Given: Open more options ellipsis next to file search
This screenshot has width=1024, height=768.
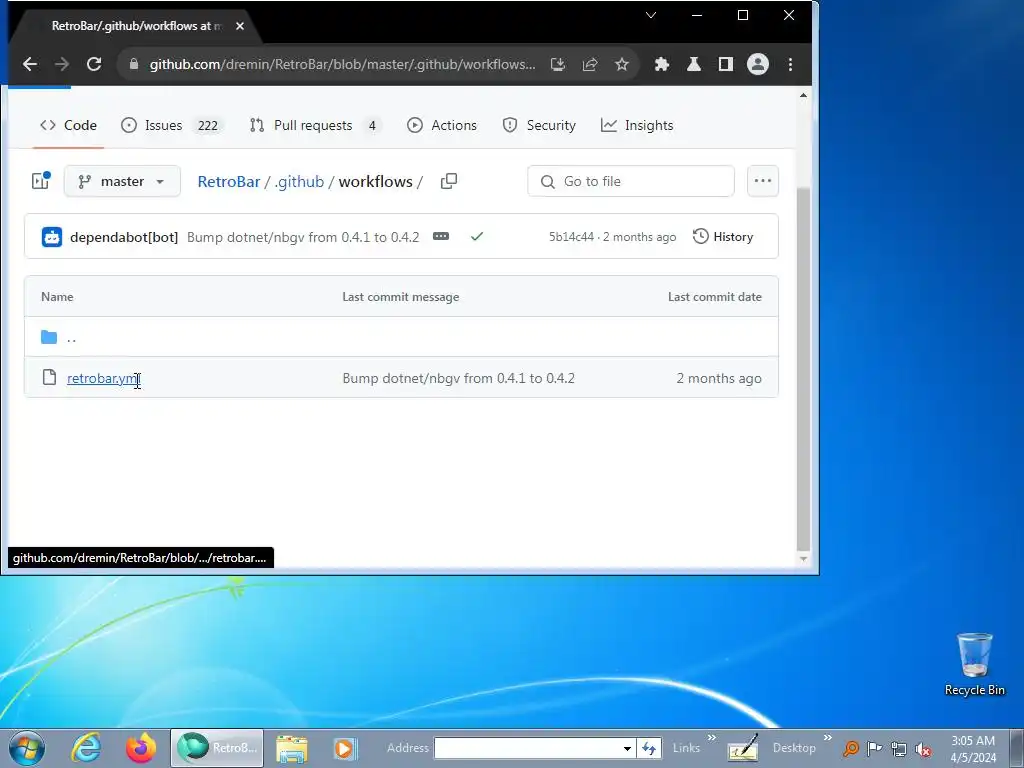Looking at the screenshot, I should point(763,181).
